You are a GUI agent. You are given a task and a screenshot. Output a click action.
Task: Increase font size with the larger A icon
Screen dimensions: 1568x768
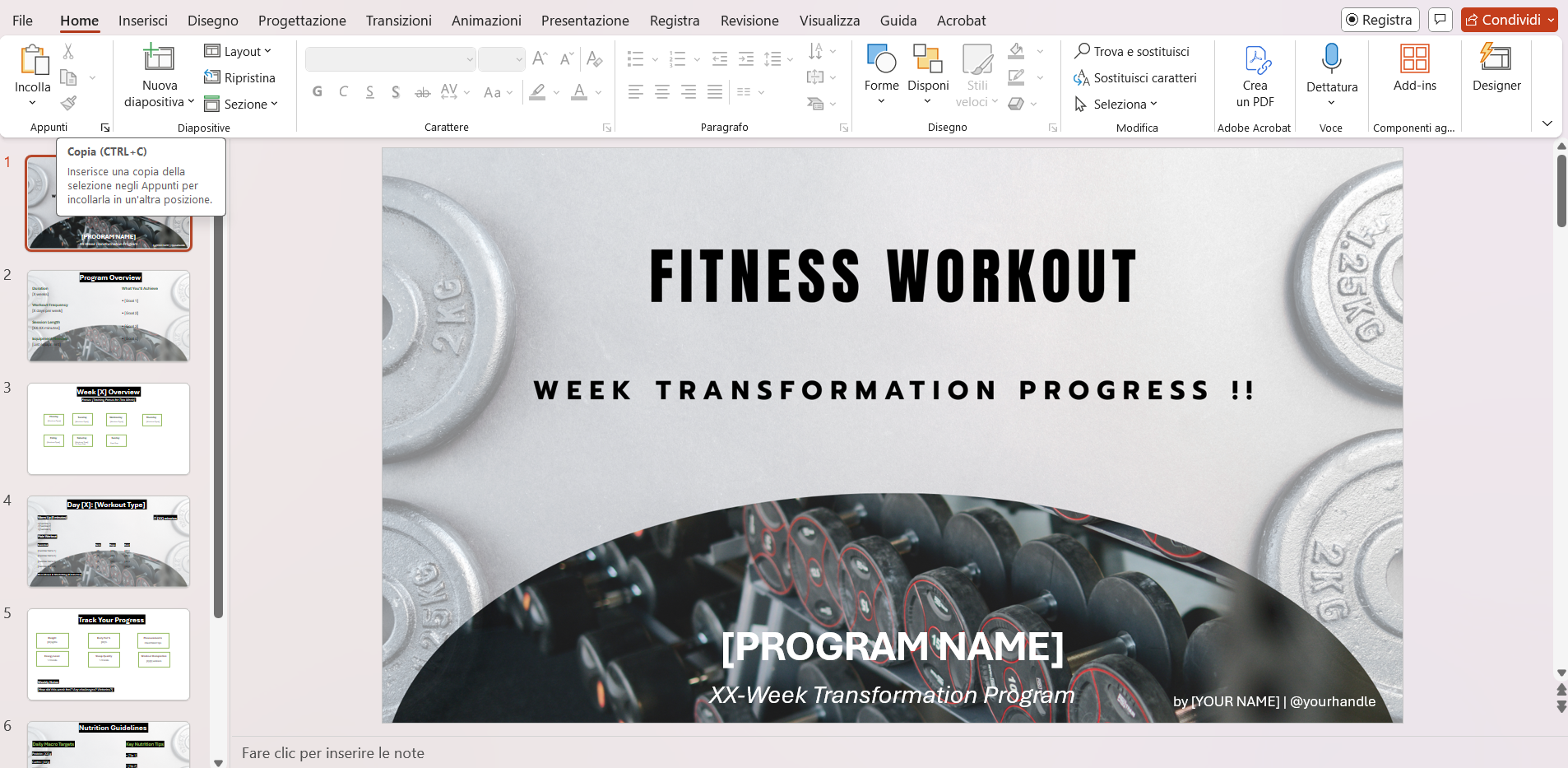coord(540,58)
